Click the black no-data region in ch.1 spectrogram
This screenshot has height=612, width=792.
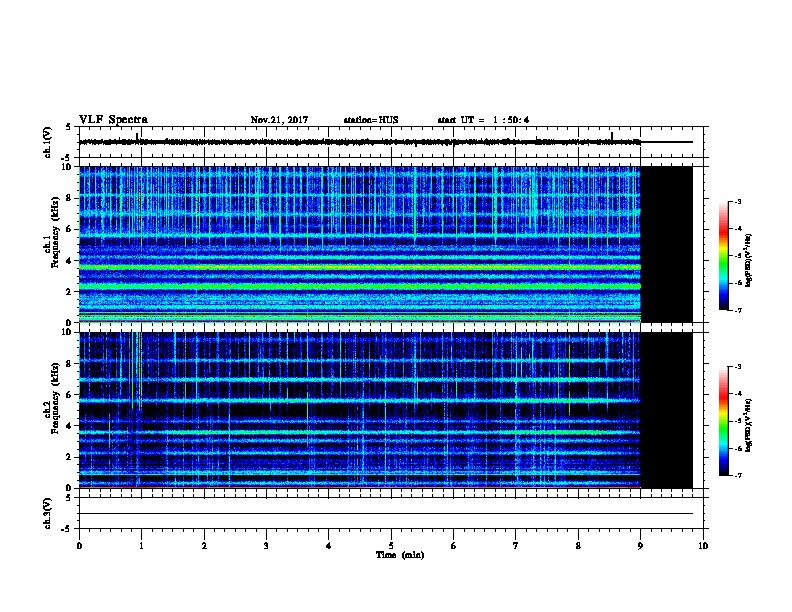667,244
